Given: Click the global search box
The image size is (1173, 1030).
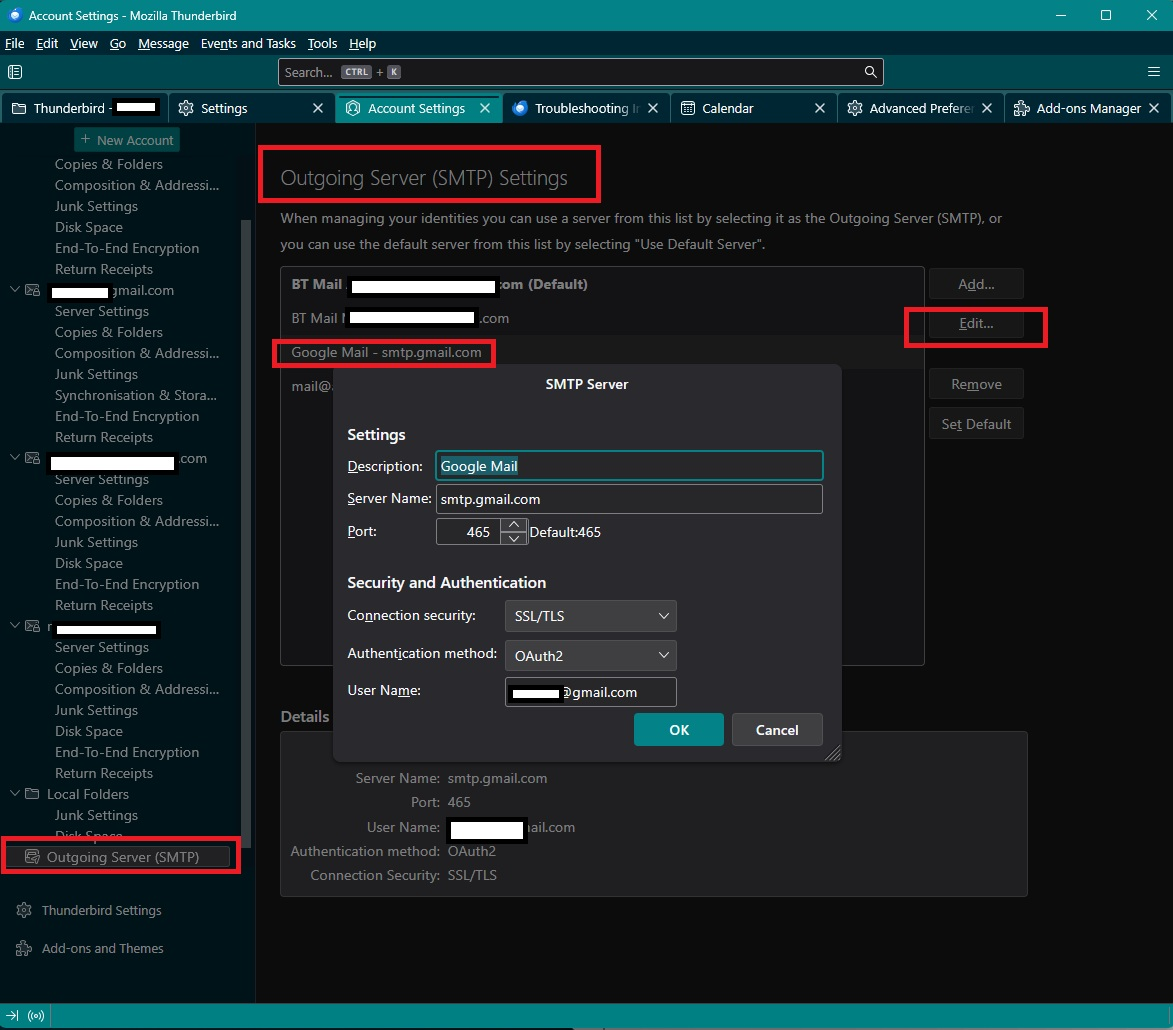Looking at the screenshot, I should pyautogui.click(x=581, y=72).
